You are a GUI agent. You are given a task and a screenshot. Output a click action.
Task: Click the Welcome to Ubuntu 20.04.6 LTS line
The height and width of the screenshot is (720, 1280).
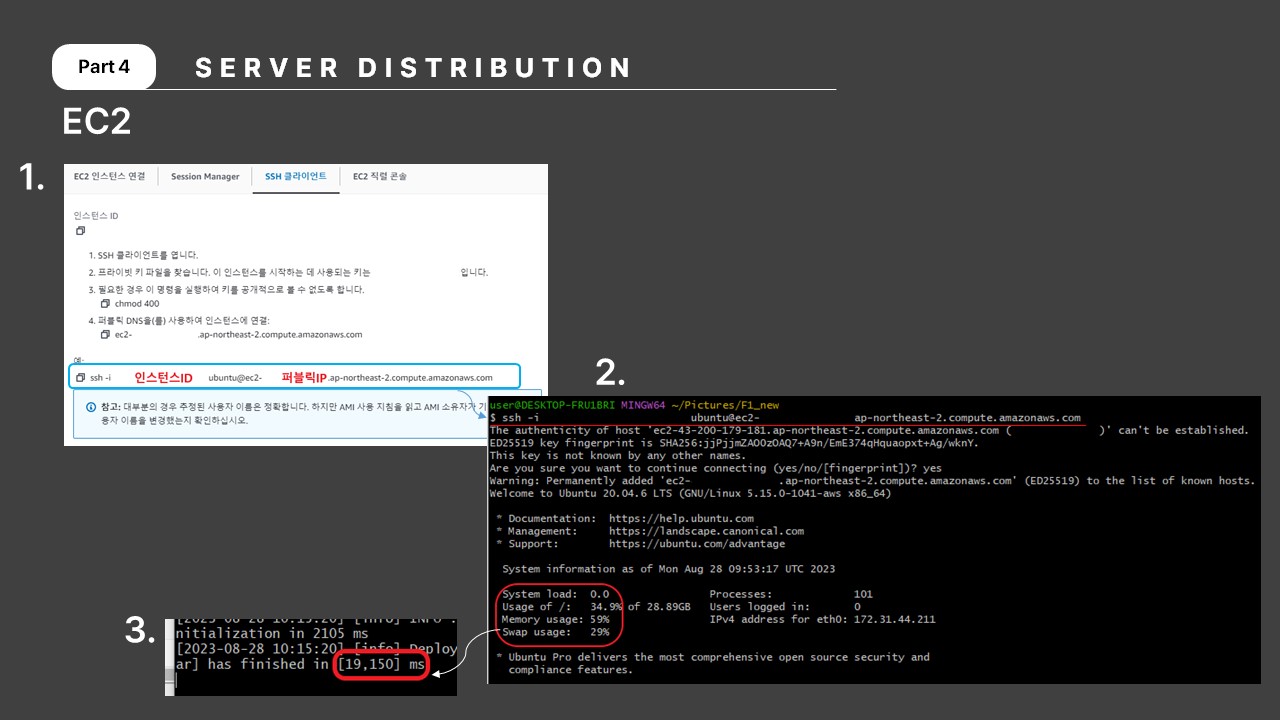click(x=690, y=493)
